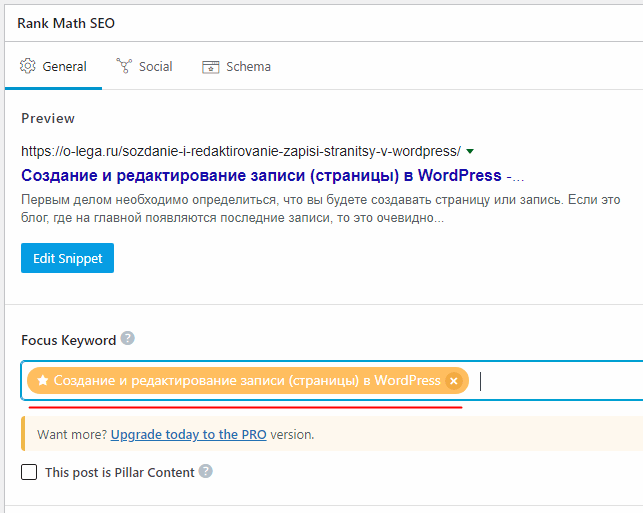
Task: Click the Focus Keyword label
Action: [68, 340]
